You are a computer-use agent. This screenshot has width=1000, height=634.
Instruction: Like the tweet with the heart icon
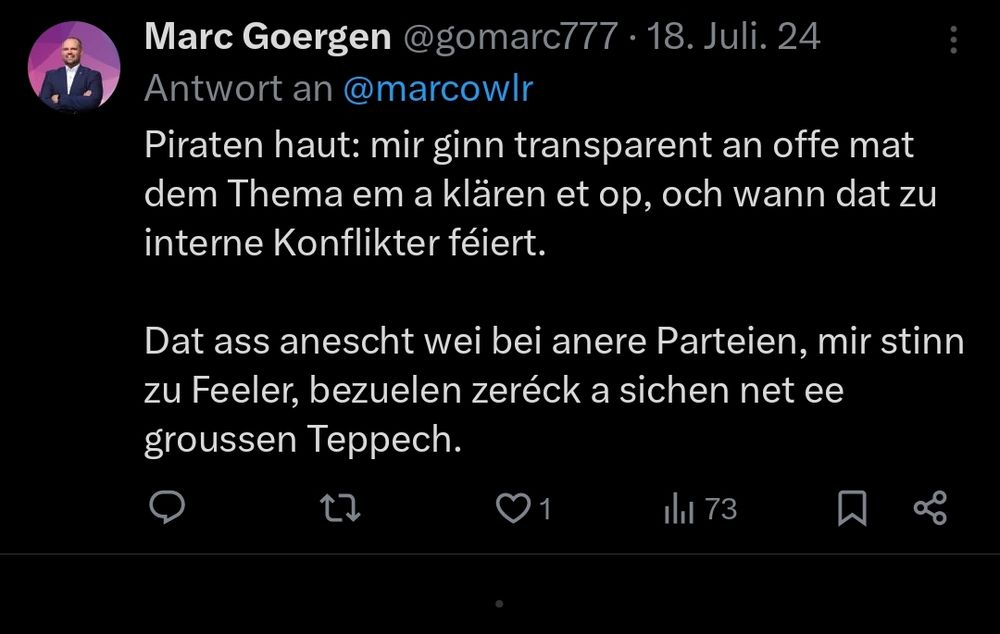tap(512, 510)
